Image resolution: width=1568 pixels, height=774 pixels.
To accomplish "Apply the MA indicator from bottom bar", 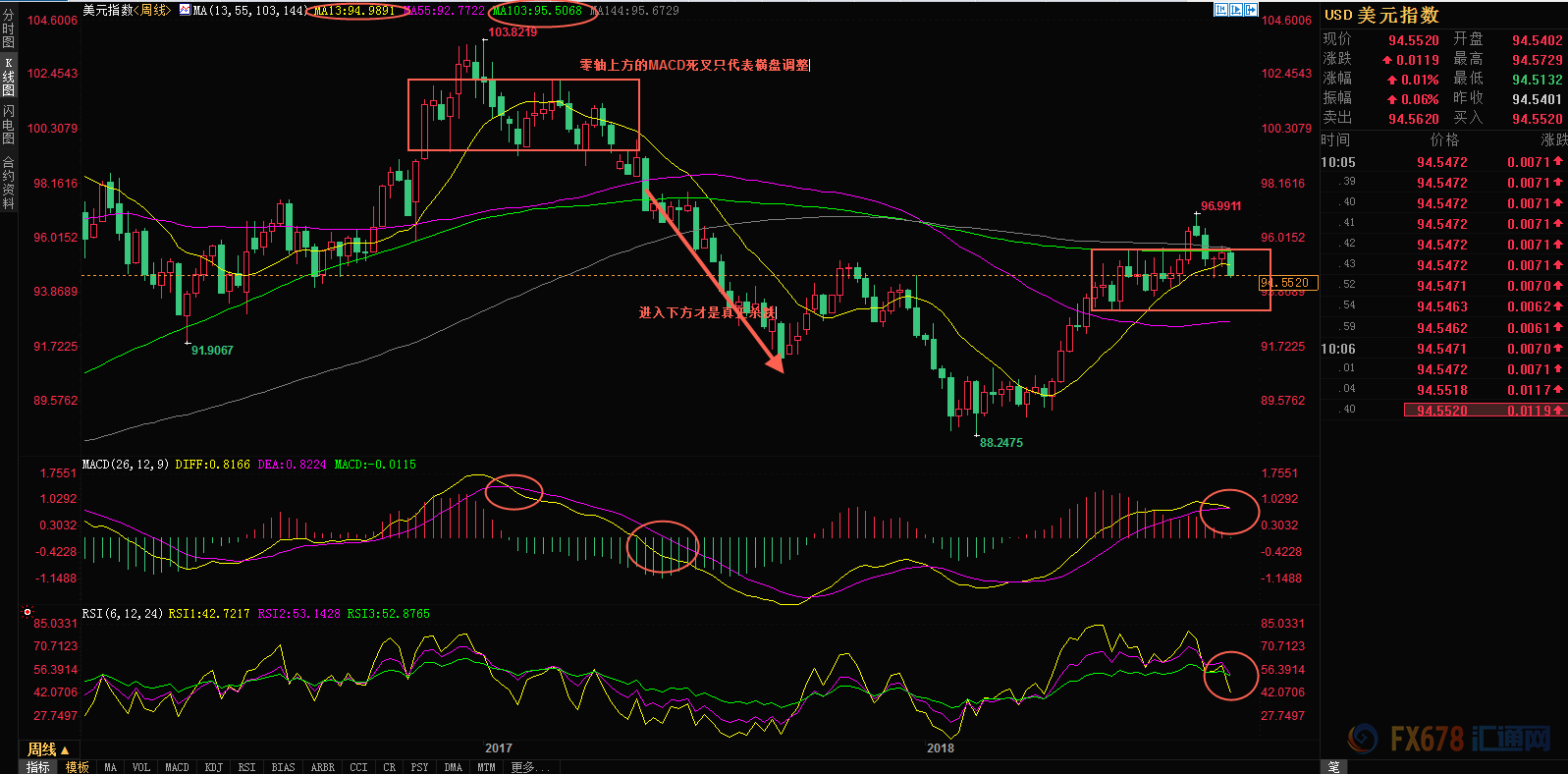I will [x=110, y=767].
